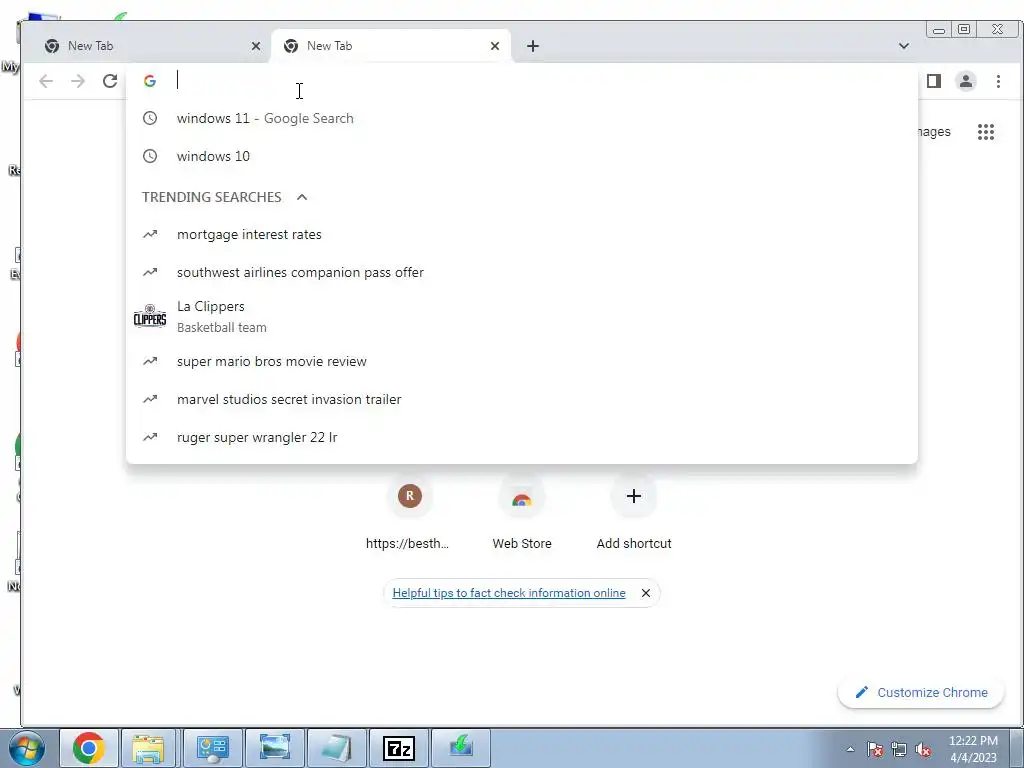The image size is (1024, 768).
Task: Open the Images link
Action: (x=934, y=132)
